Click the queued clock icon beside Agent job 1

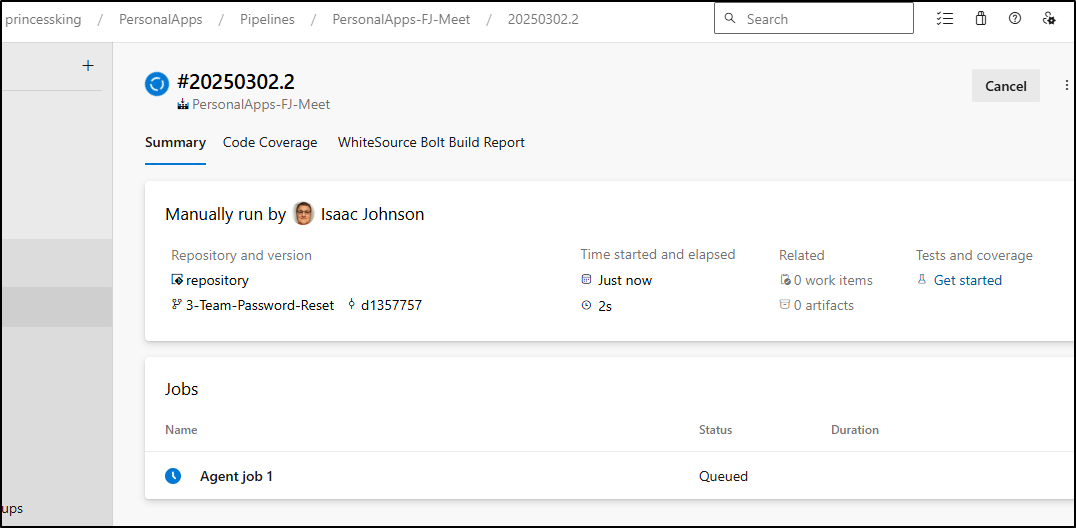173,476
